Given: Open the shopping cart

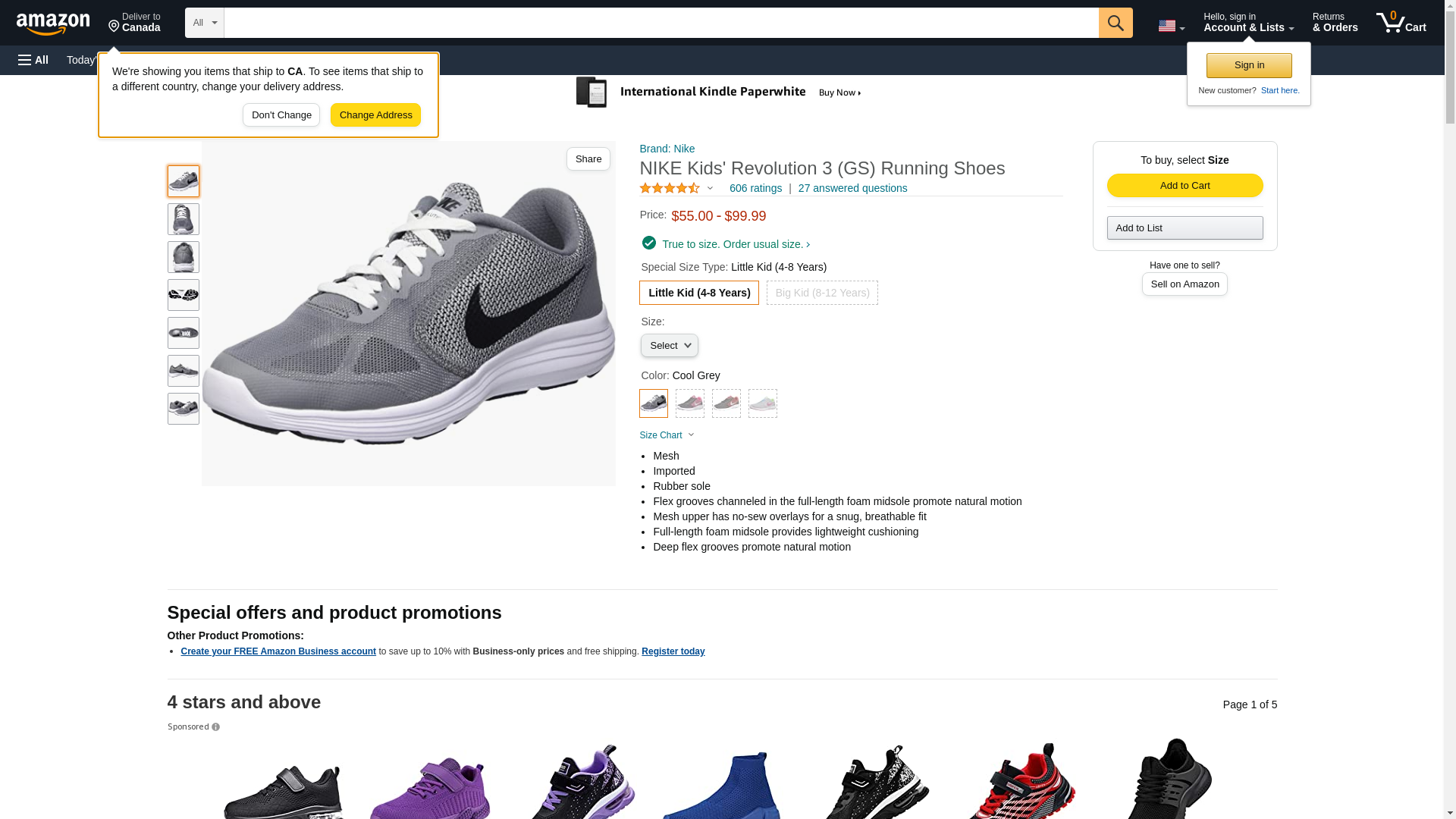Looking at the screenshot, I should click(x=1401, y=23).
